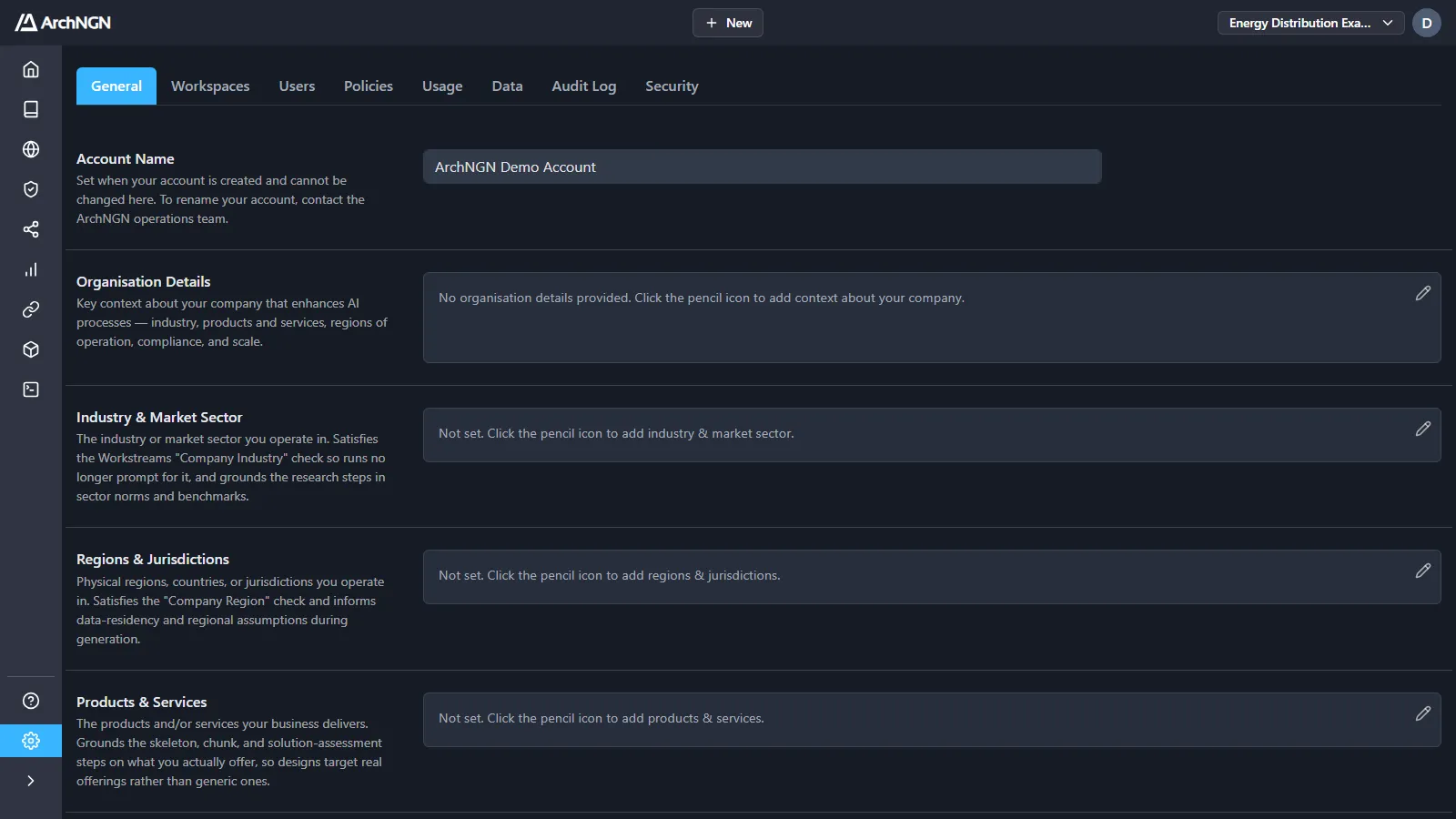Edit Regions & Jurisdictions pencil icon
The image size is (1456, 819).
coord(1423,571)
